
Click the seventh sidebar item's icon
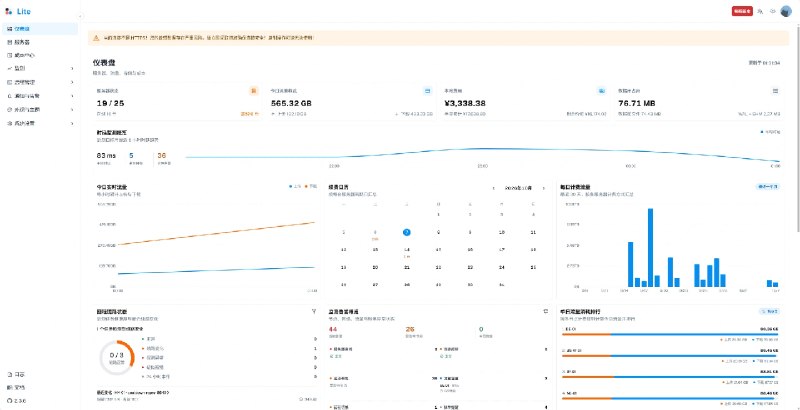9,110
